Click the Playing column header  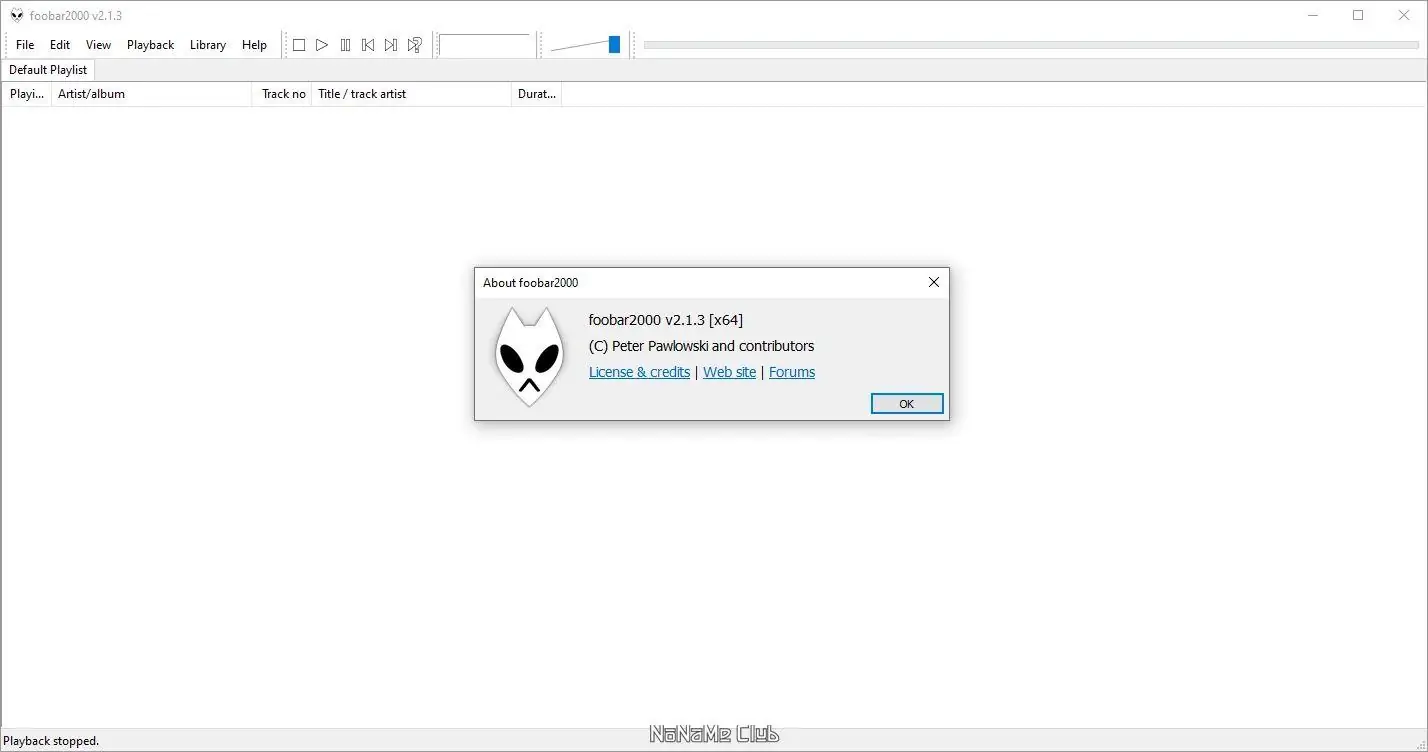tap(27, 94)
